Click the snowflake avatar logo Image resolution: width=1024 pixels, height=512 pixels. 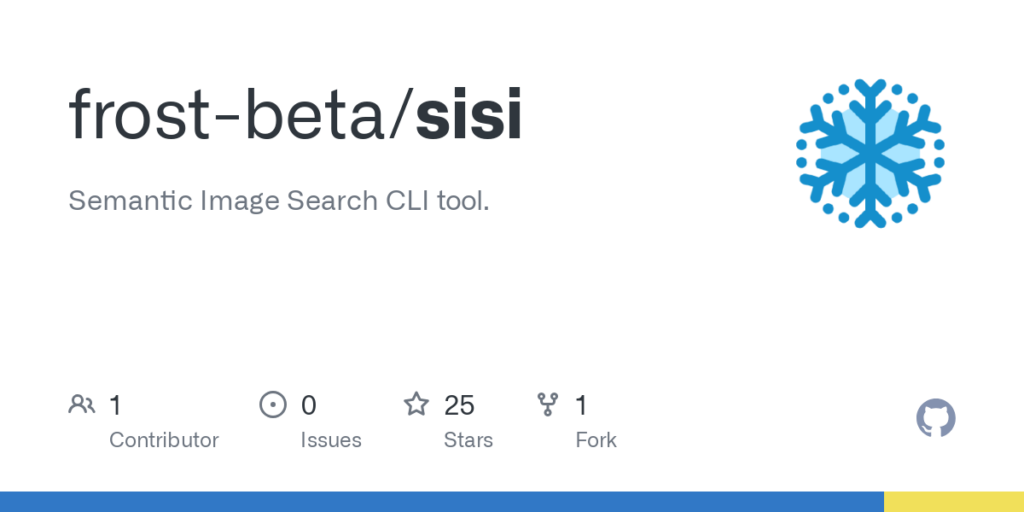pyautogui.click(x=870, y=152)
